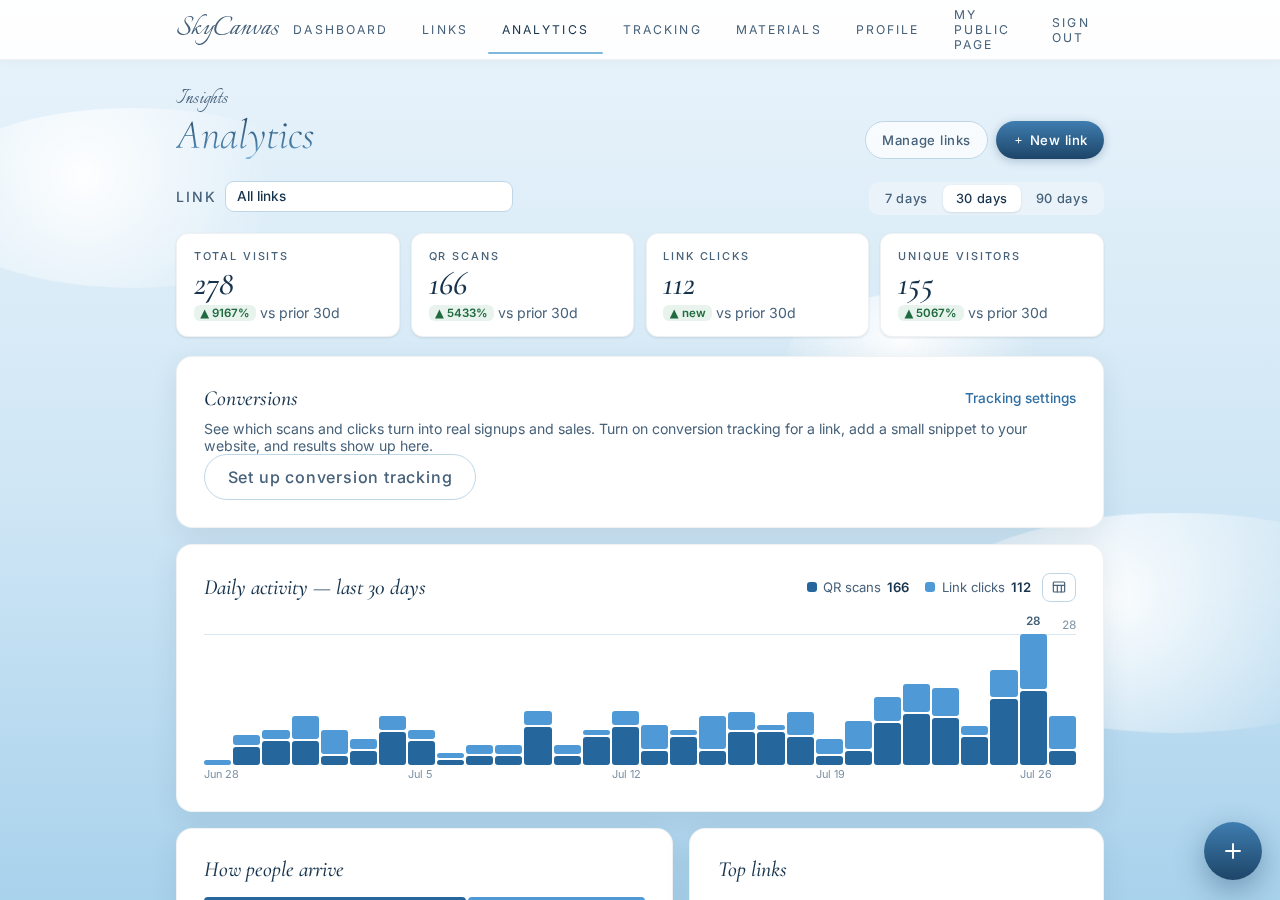Select the 30 days range
This screenshot has width=1280, height=900.
pos(982,198)
